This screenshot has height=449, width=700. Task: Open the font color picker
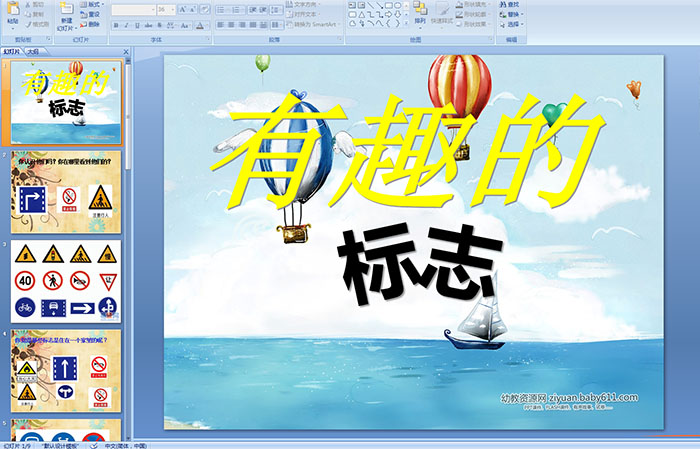coord(203,25)
